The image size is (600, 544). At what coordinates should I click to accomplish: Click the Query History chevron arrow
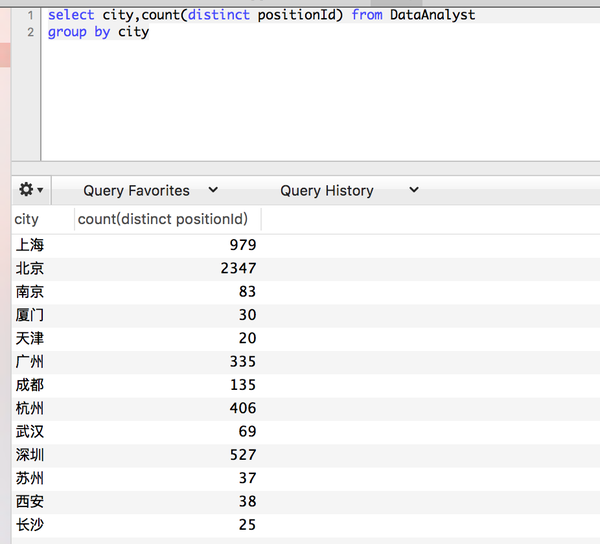(x=414, y=189)
